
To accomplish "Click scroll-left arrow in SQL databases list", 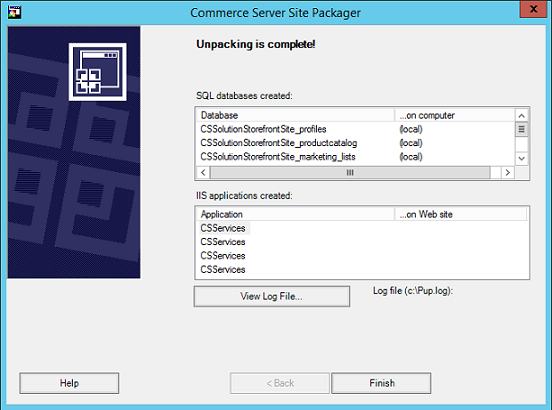I will click(x=203, y=172).
